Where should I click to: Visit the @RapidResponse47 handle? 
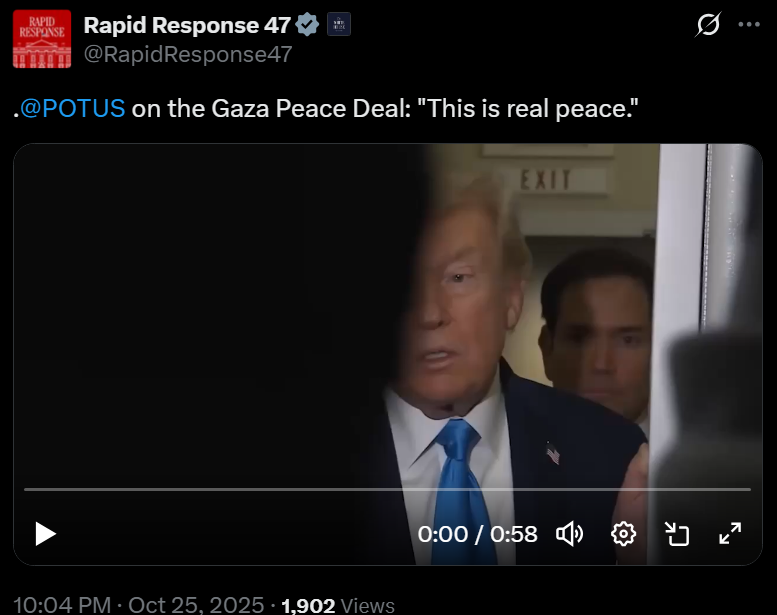tap(188, 54)
